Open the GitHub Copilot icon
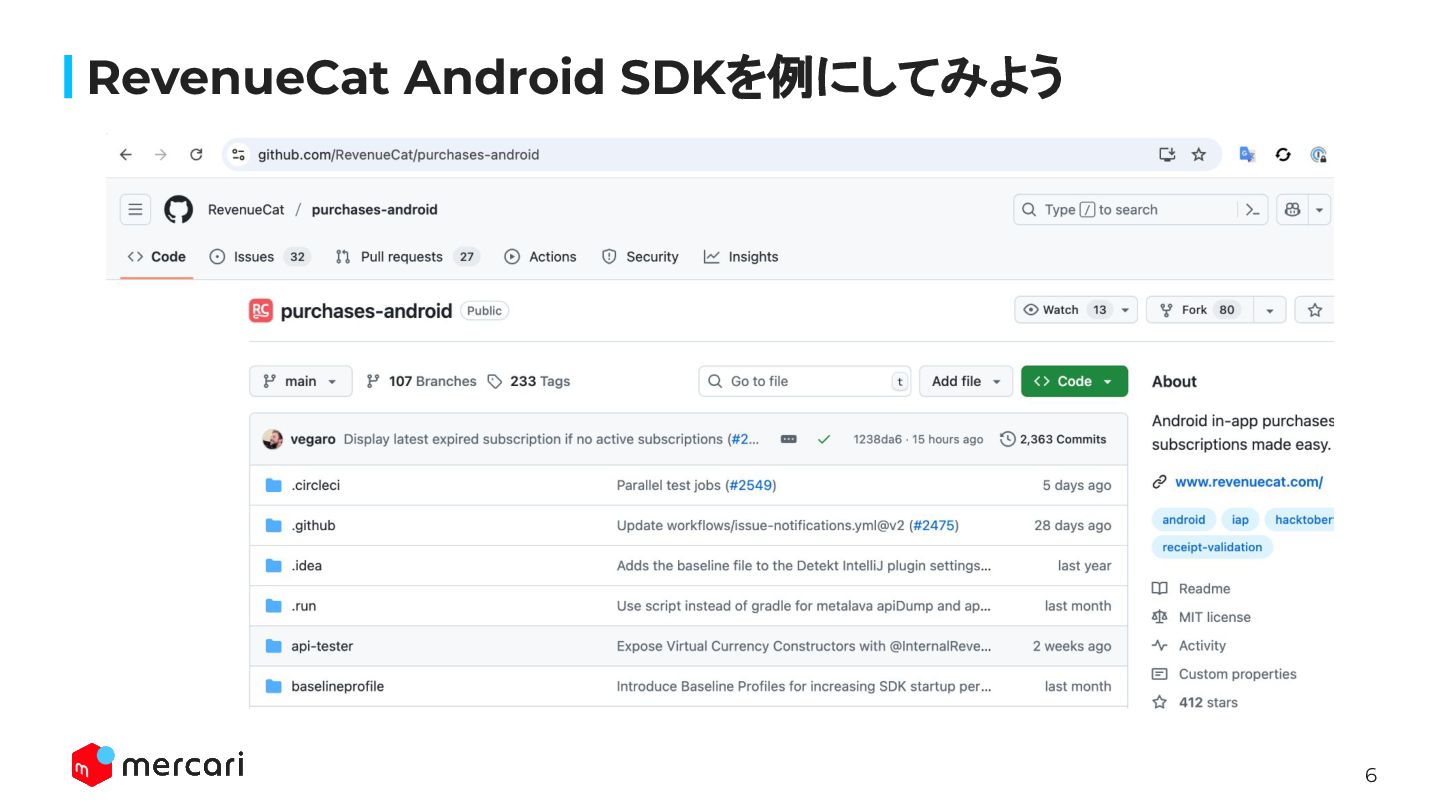The width and height of the screenshot is (1440, 810). (1292, 209)
